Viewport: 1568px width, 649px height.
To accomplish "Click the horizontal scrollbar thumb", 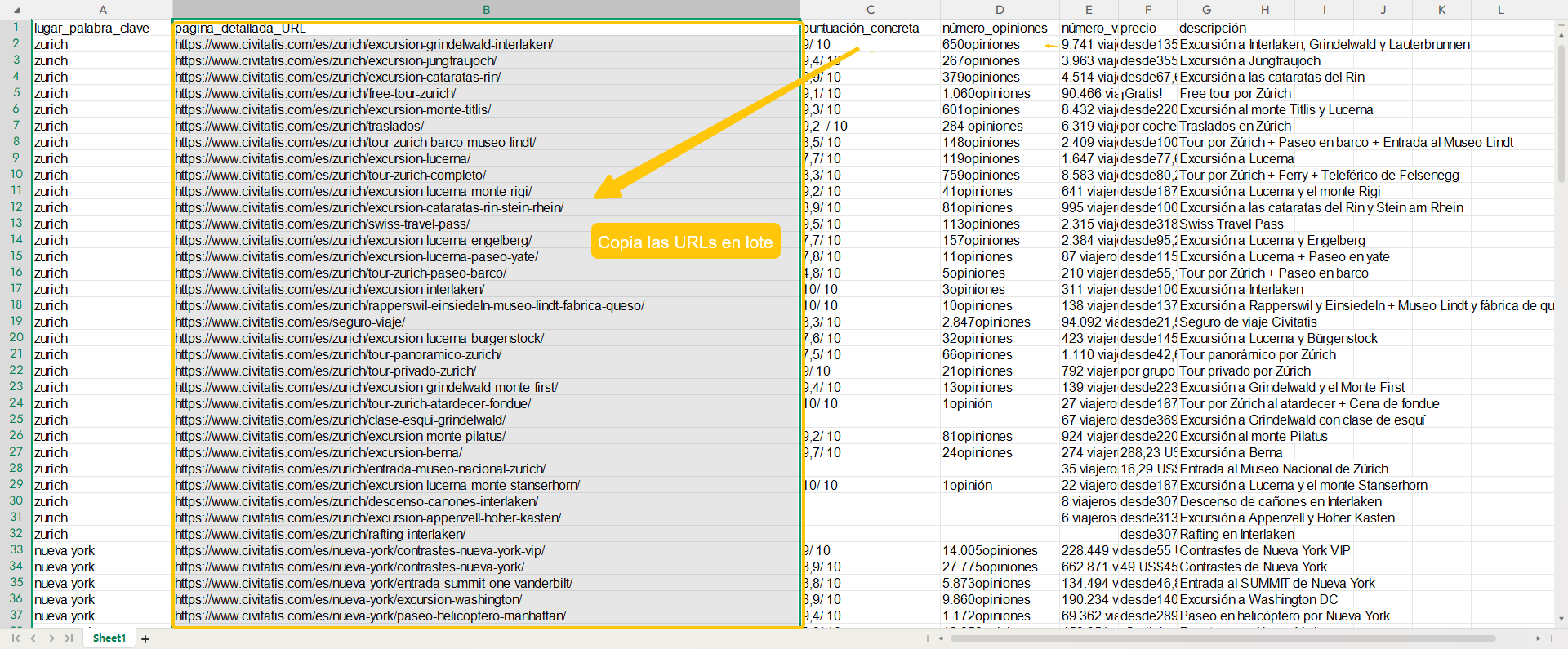I will coord(1223,638).
